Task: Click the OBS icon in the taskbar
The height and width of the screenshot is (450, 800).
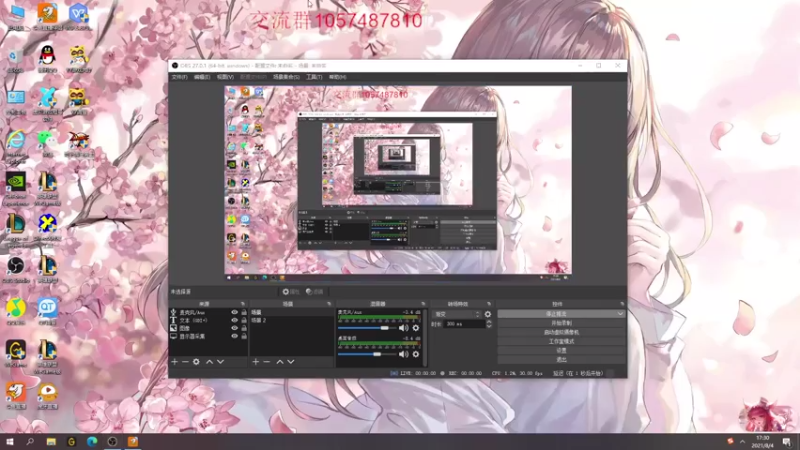Action: [x=112, y=441]
